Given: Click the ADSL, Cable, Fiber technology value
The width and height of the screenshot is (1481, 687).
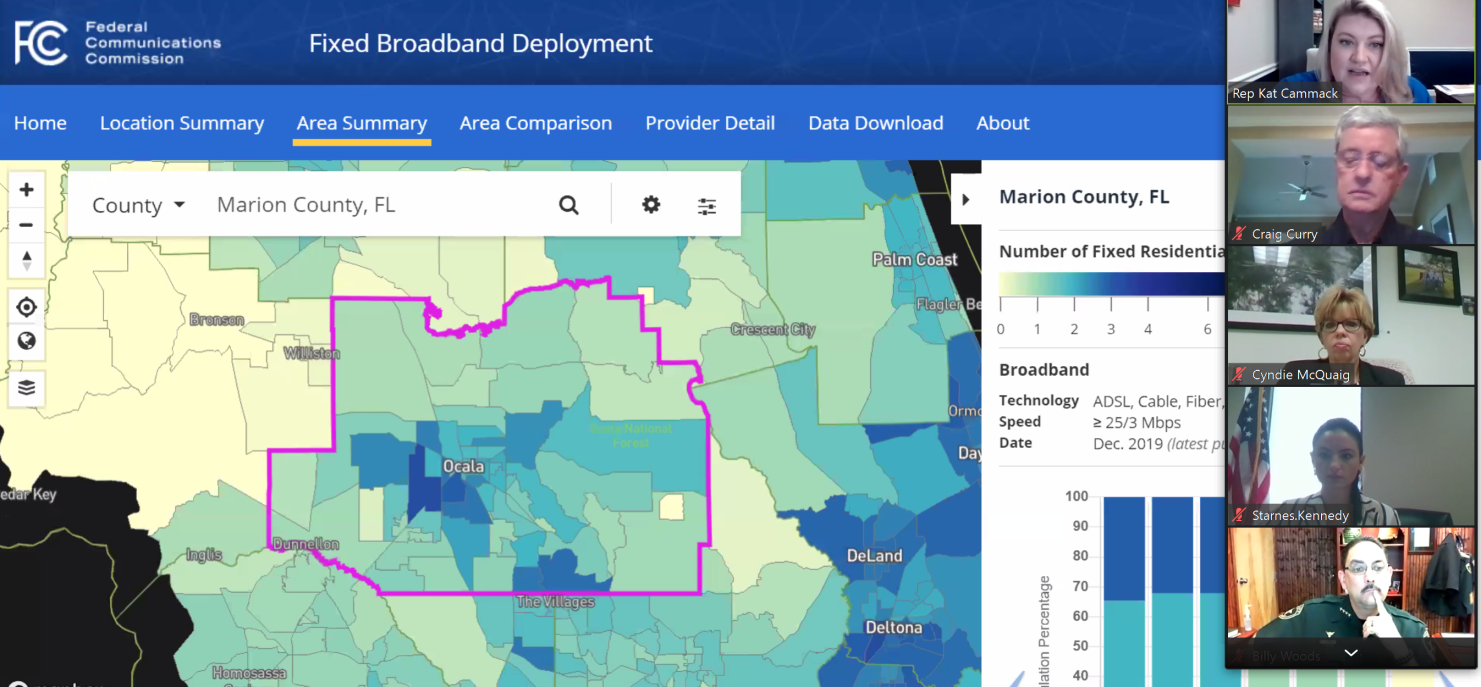Looking at the screenshot, I should click(x=1157, y=401).
